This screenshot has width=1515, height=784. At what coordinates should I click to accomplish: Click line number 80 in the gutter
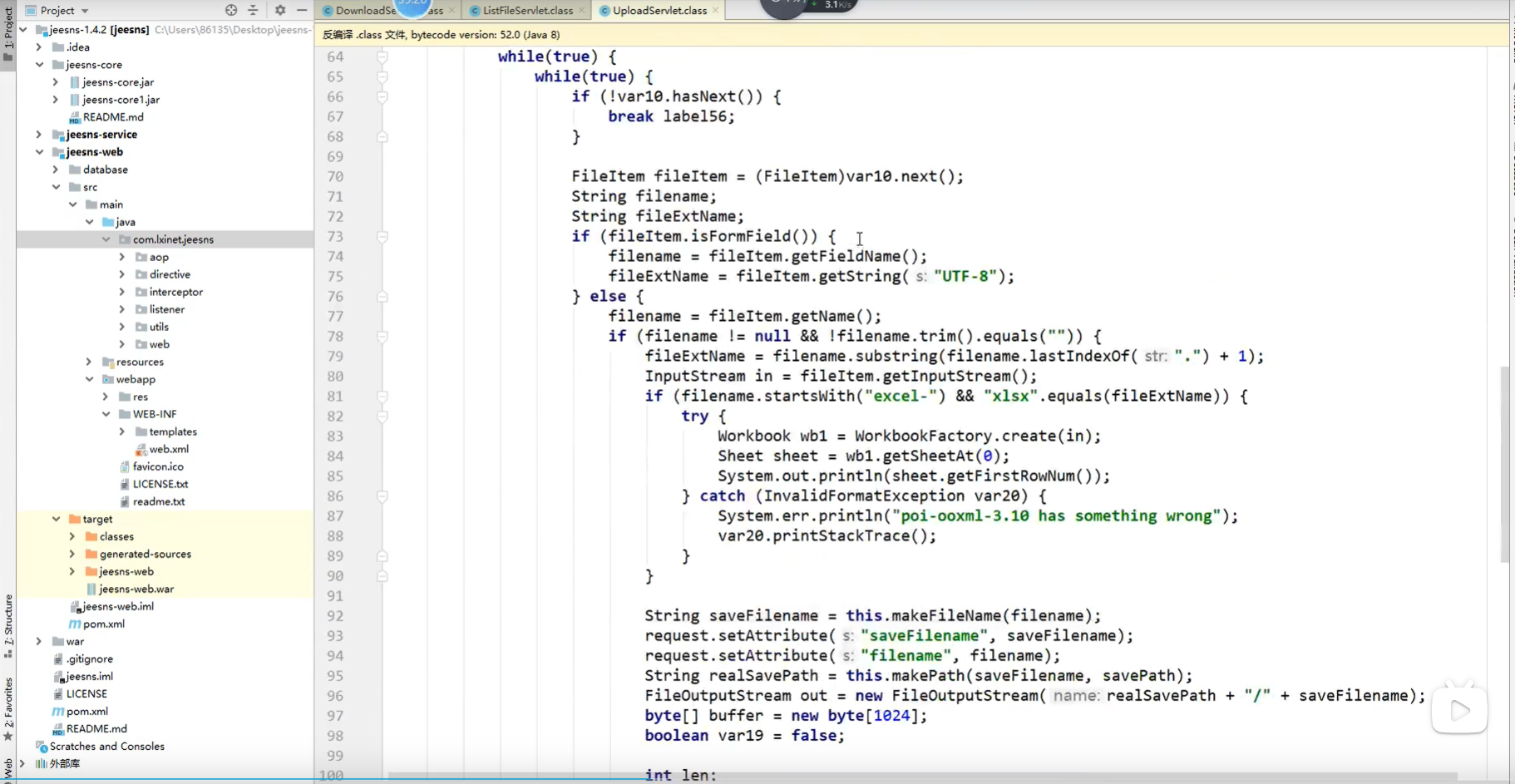(x=335, y=376)
